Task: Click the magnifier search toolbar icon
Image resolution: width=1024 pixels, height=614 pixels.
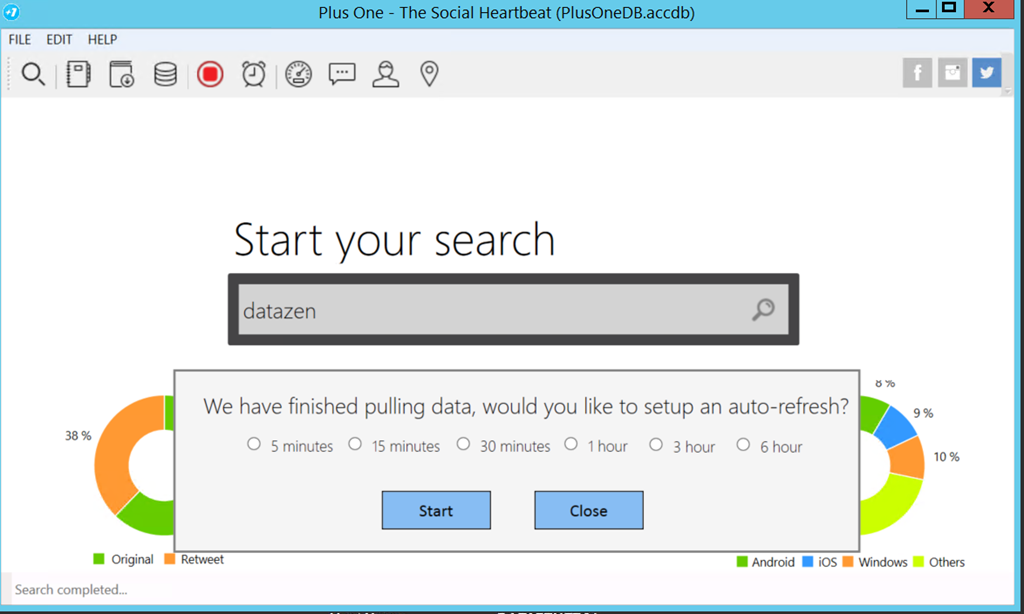Action: tap(33, 75)
